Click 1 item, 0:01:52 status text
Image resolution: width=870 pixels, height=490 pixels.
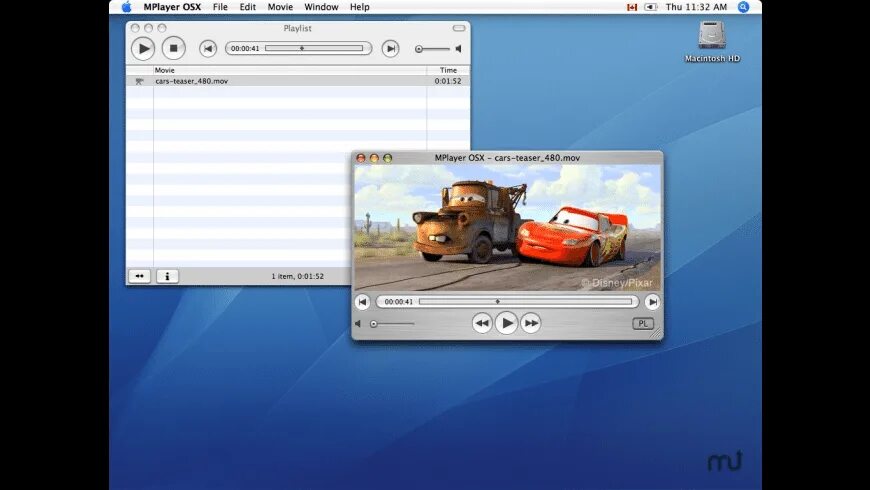coord(297,276)
